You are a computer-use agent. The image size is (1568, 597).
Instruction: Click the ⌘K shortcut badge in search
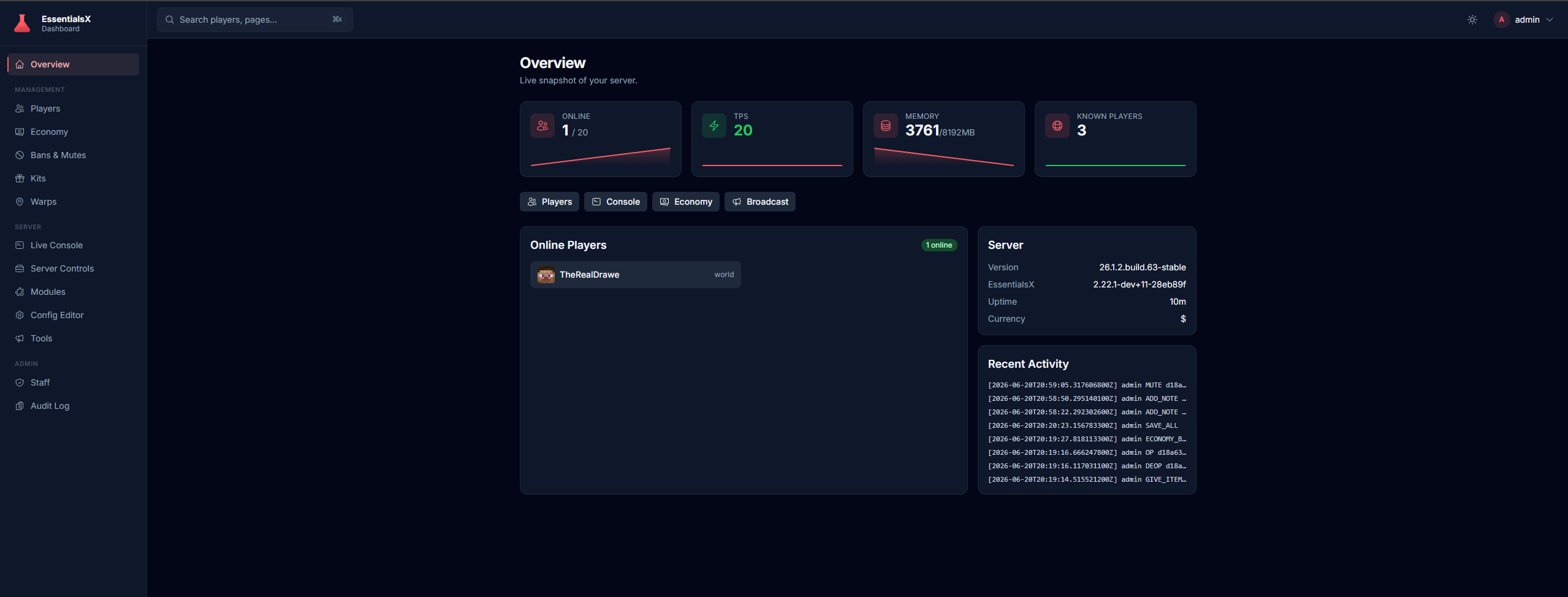pos(337,20)
